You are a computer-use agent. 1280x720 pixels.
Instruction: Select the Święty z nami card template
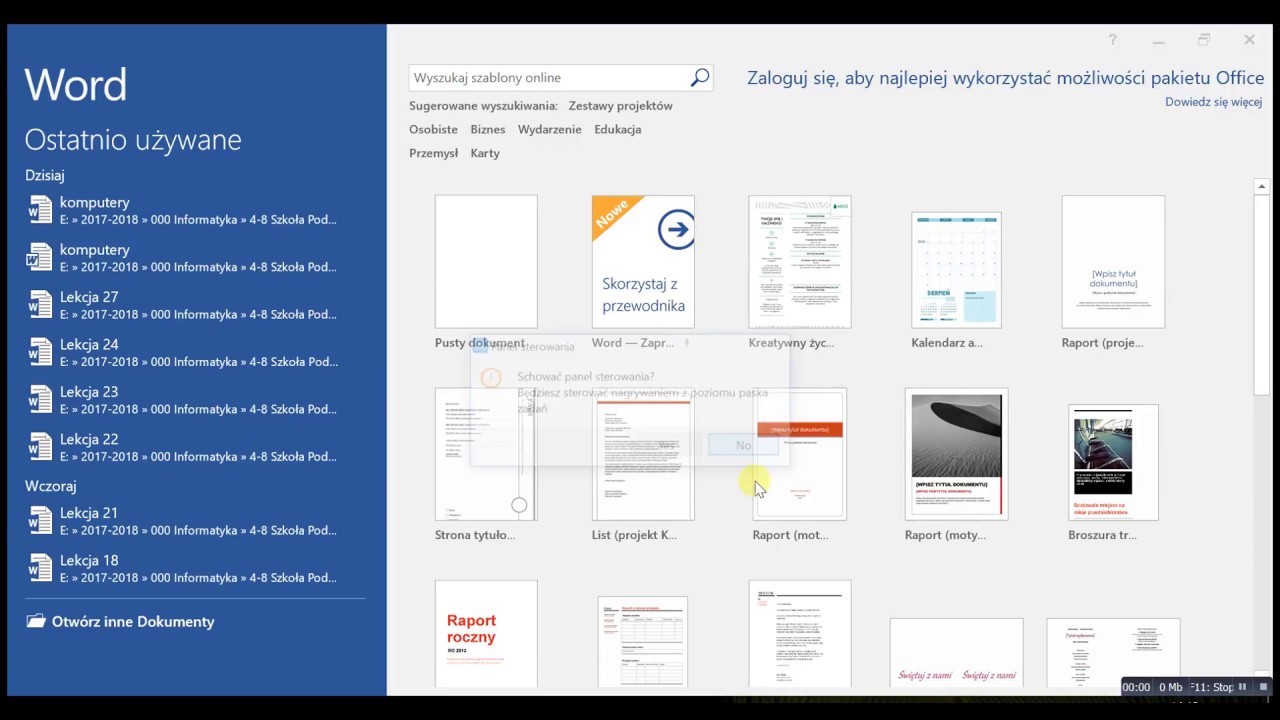pos(956,654)
